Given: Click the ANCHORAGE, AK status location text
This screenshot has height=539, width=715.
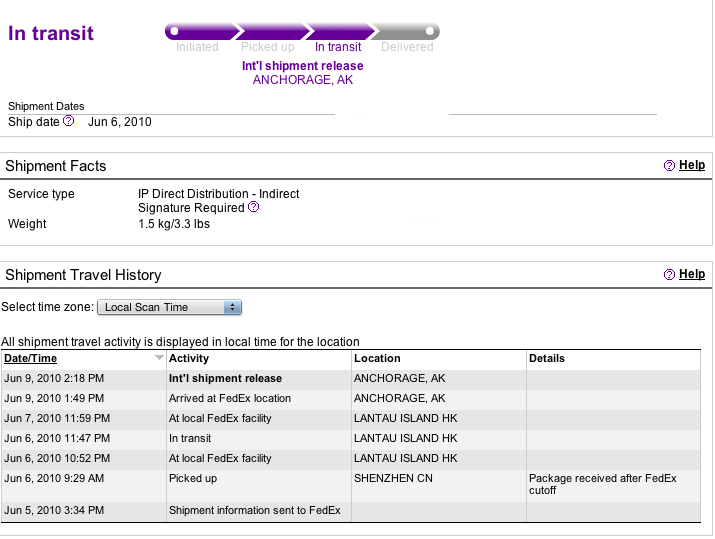Looking at the screenshot, I should (x=303, y=80).
